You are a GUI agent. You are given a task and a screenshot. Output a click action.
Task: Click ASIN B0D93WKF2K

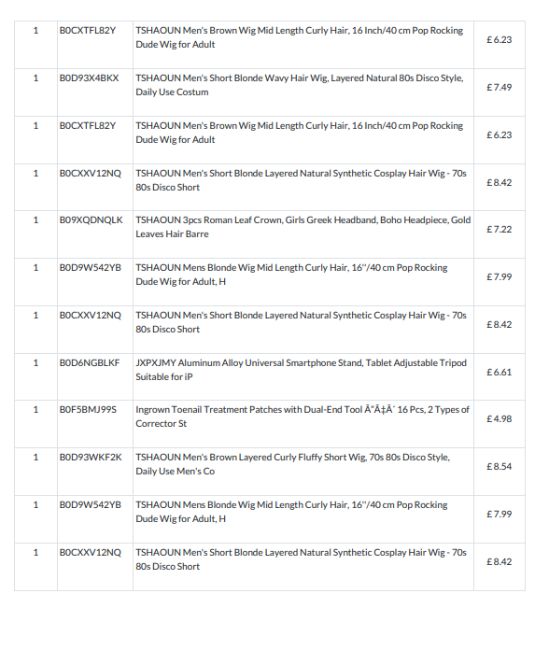(90, 457)
